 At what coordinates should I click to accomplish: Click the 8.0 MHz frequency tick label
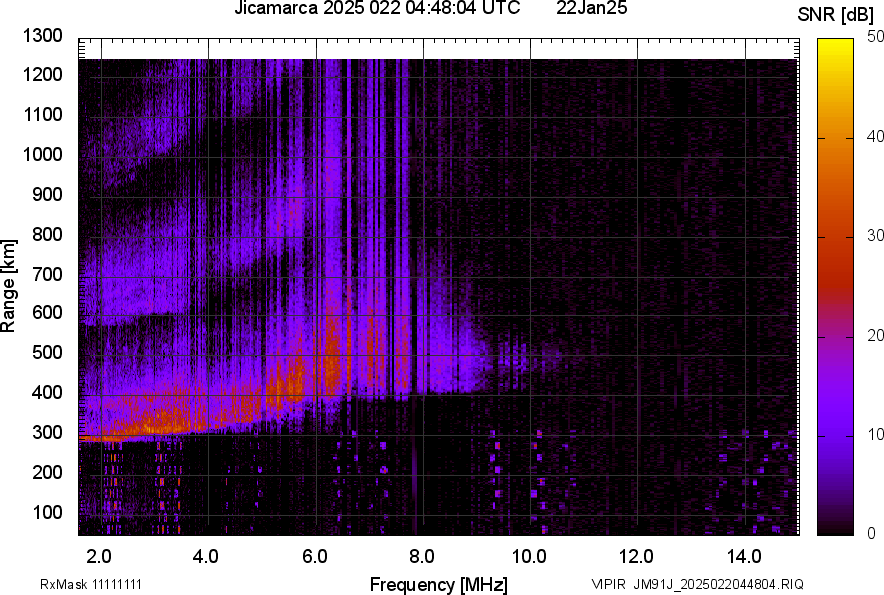click(x=422, y=556)
